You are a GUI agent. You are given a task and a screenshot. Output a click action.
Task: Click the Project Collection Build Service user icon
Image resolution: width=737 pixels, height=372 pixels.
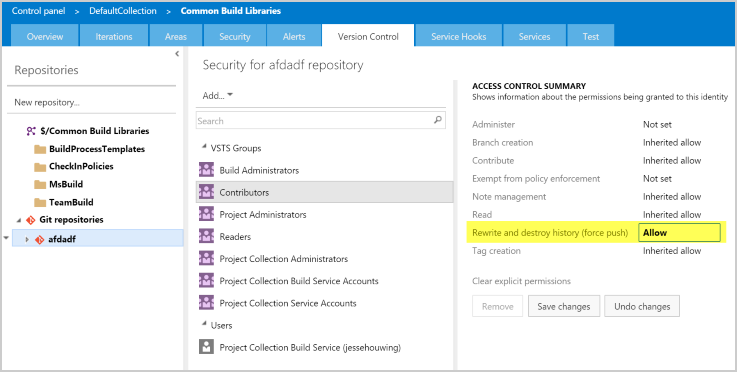[206, 347]
